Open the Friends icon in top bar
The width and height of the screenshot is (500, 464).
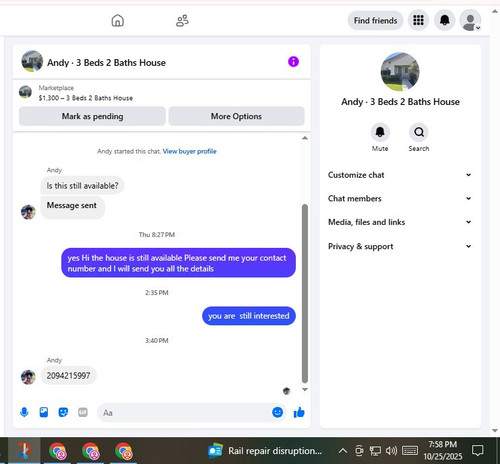182,21
